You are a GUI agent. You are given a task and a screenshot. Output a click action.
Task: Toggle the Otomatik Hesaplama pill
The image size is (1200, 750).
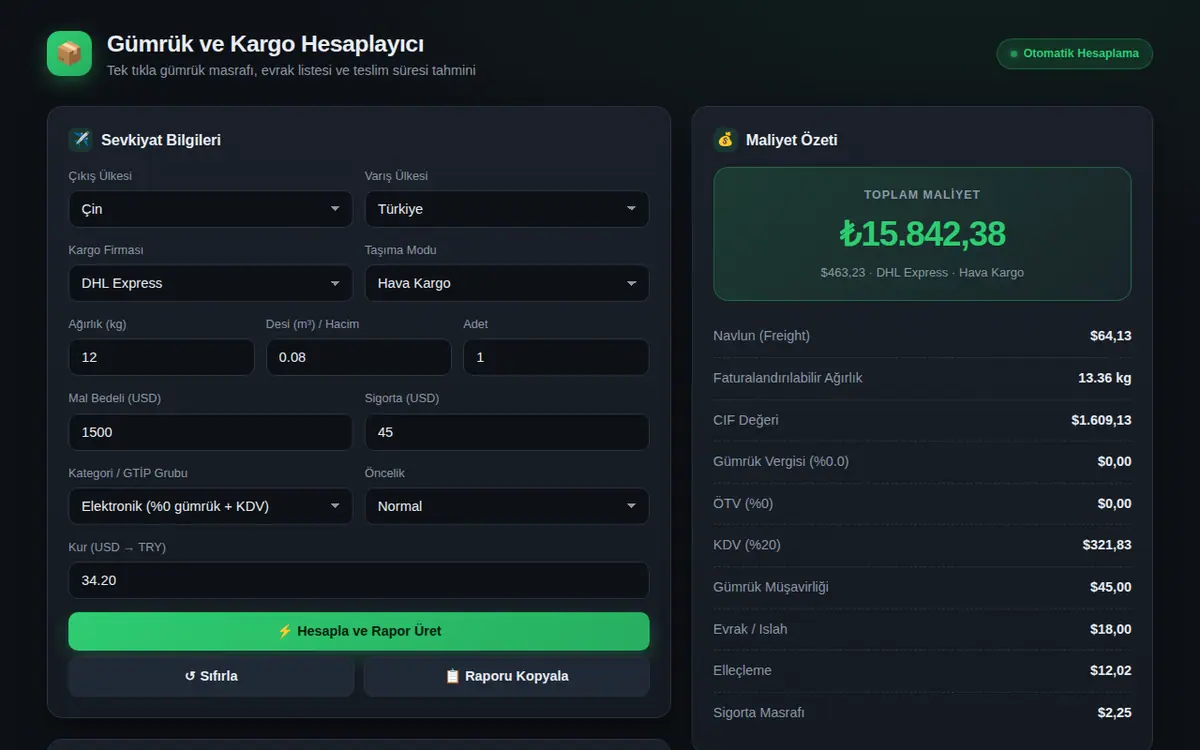(1074, 54)
